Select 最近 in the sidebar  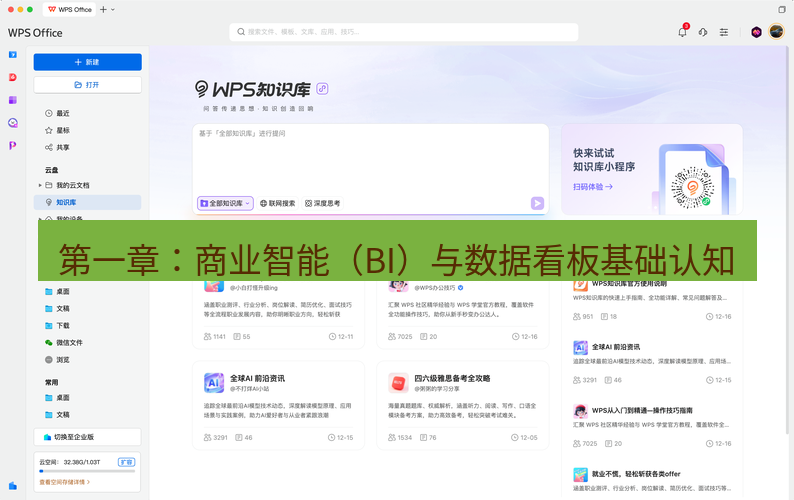[x=87, y=113]
